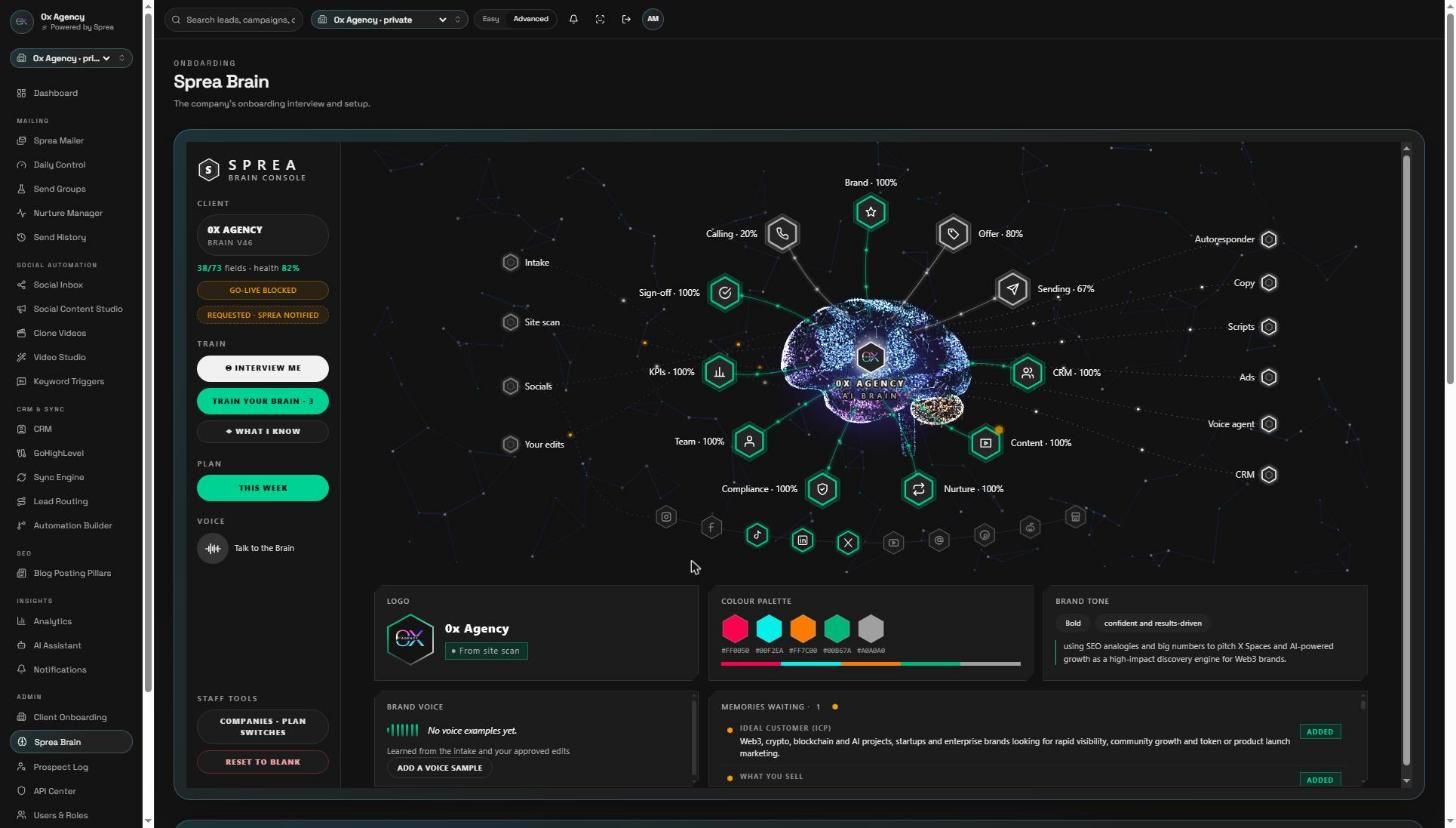This screenshot has width=1456, height=828.
Task: Select the KPIs 100% chart node
Action: pos(719,372)
